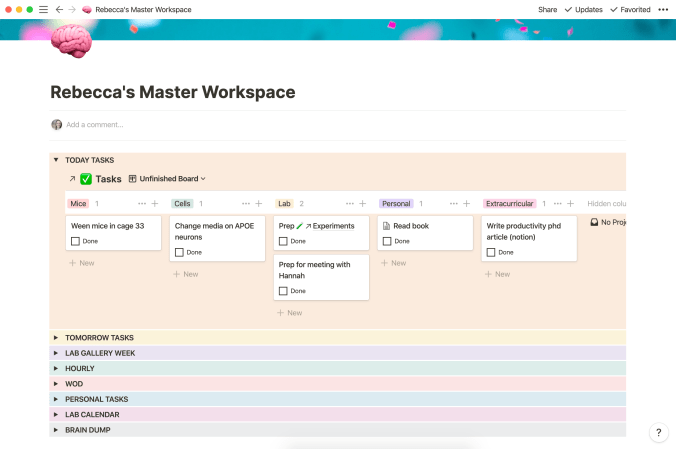The image size is (676, 449).
Task: Open the Cells column three-dot options
Action: point(245,204)
